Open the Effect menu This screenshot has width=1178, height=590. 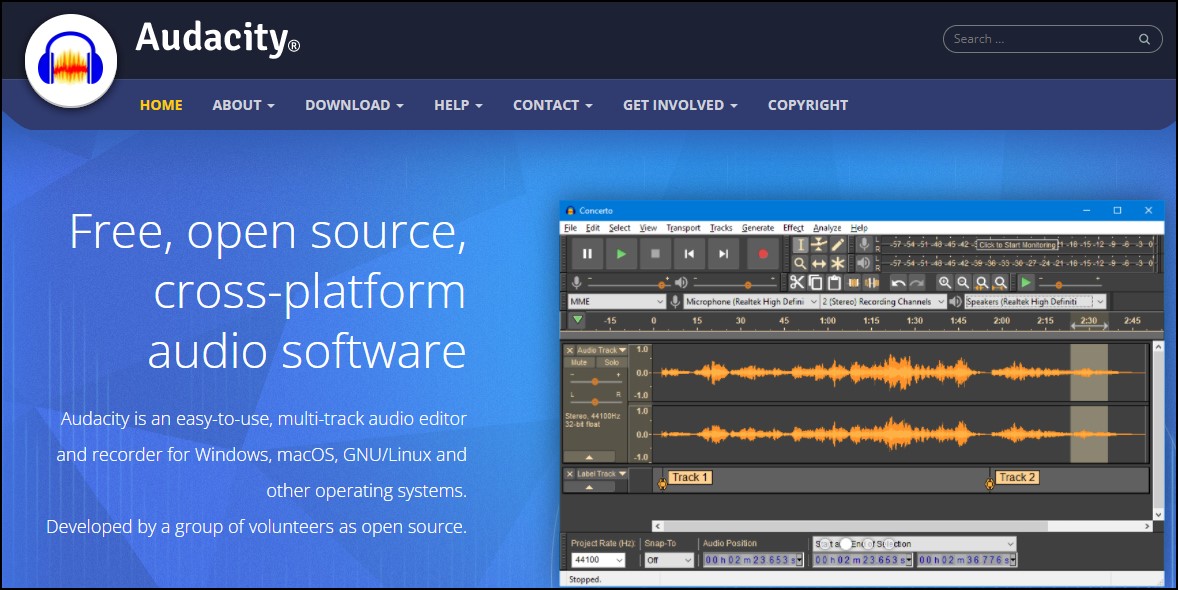(x=793, y=228)
